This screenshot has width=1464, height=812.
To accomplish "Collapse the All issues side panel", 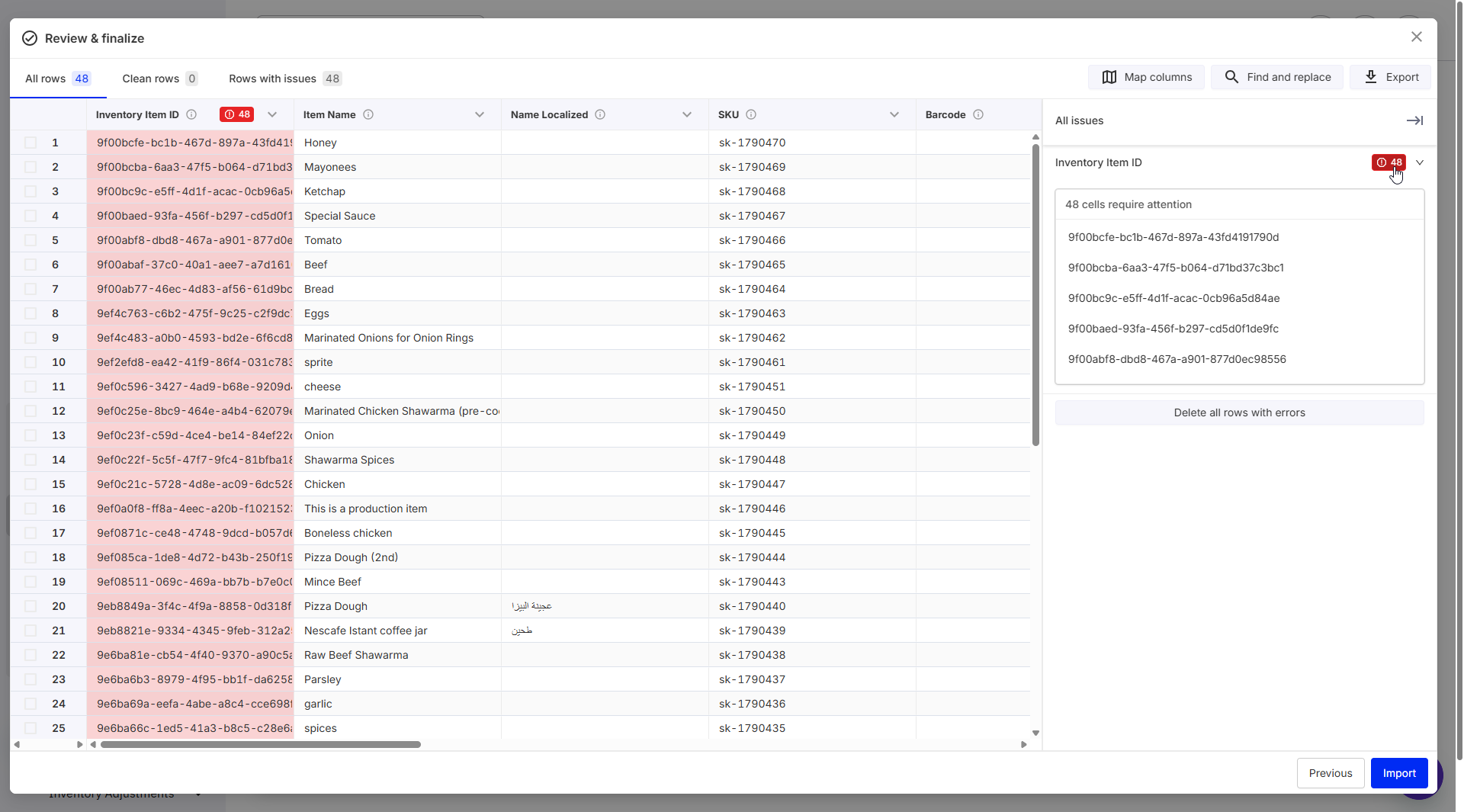I will [x=1414, y=120].
